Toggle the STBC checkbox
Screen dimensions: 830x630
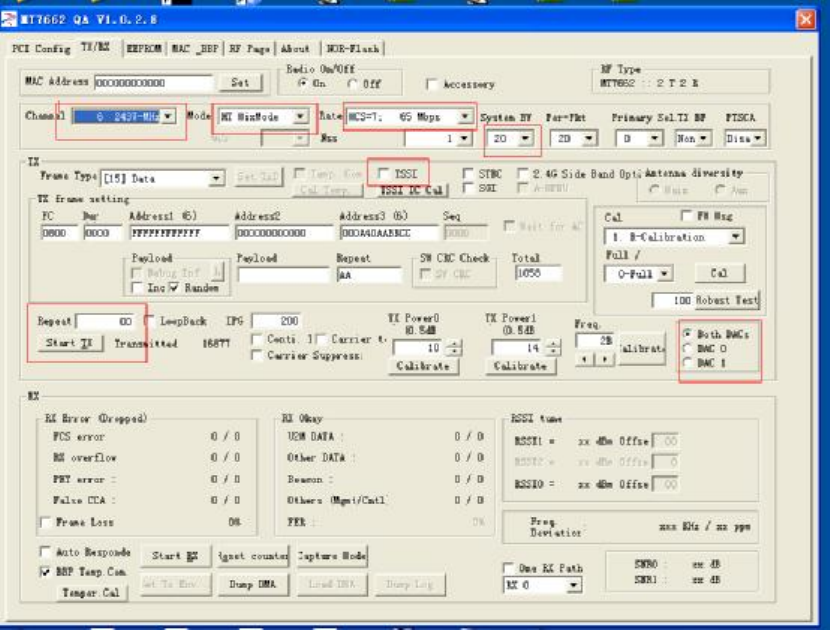click(468, 174)
